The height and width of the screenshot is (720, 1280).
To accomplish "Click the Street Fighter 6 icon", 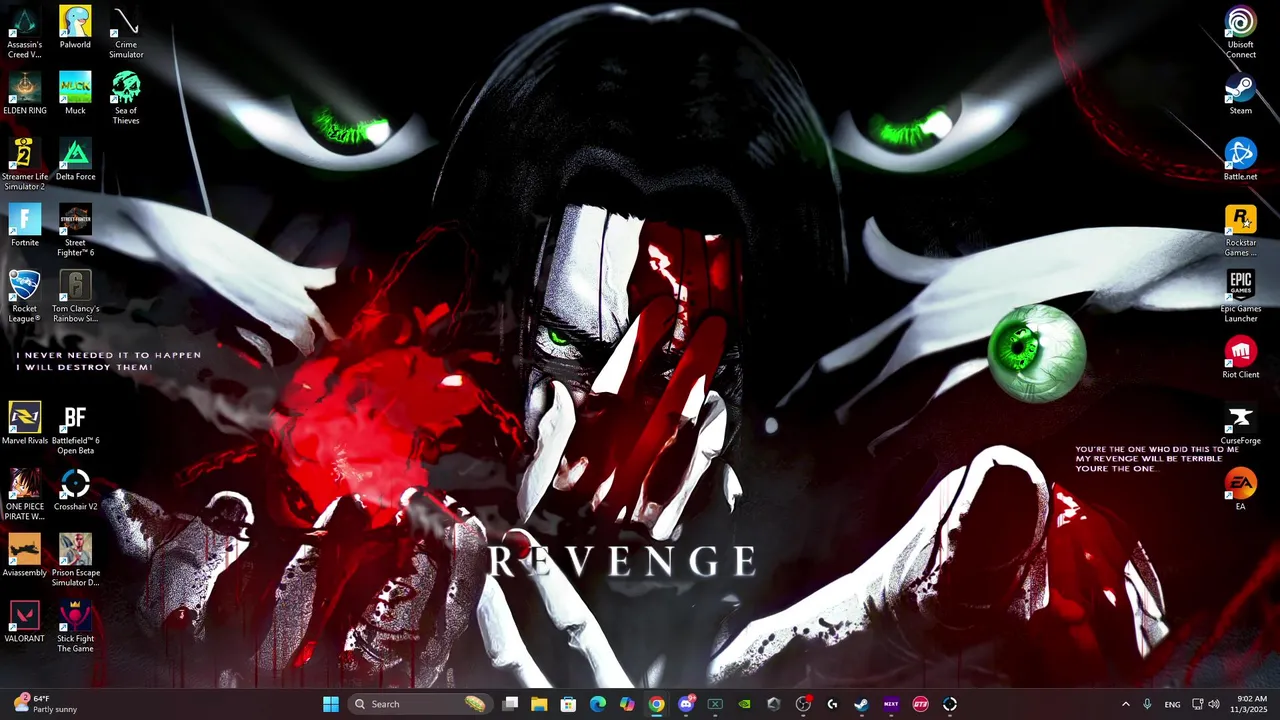I will (75, 230).
